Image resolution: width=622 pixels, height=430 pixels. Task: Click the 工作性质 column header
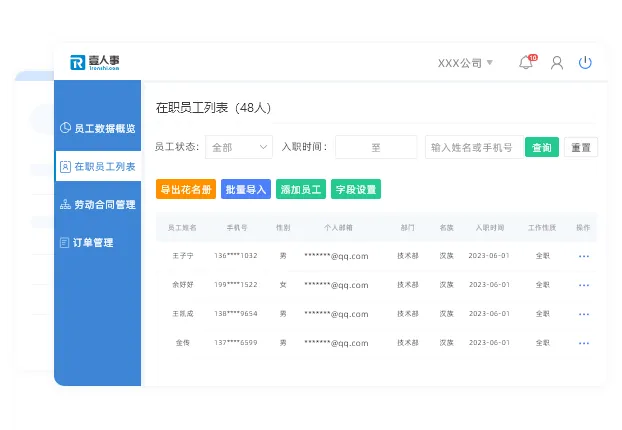click(542, 227)
